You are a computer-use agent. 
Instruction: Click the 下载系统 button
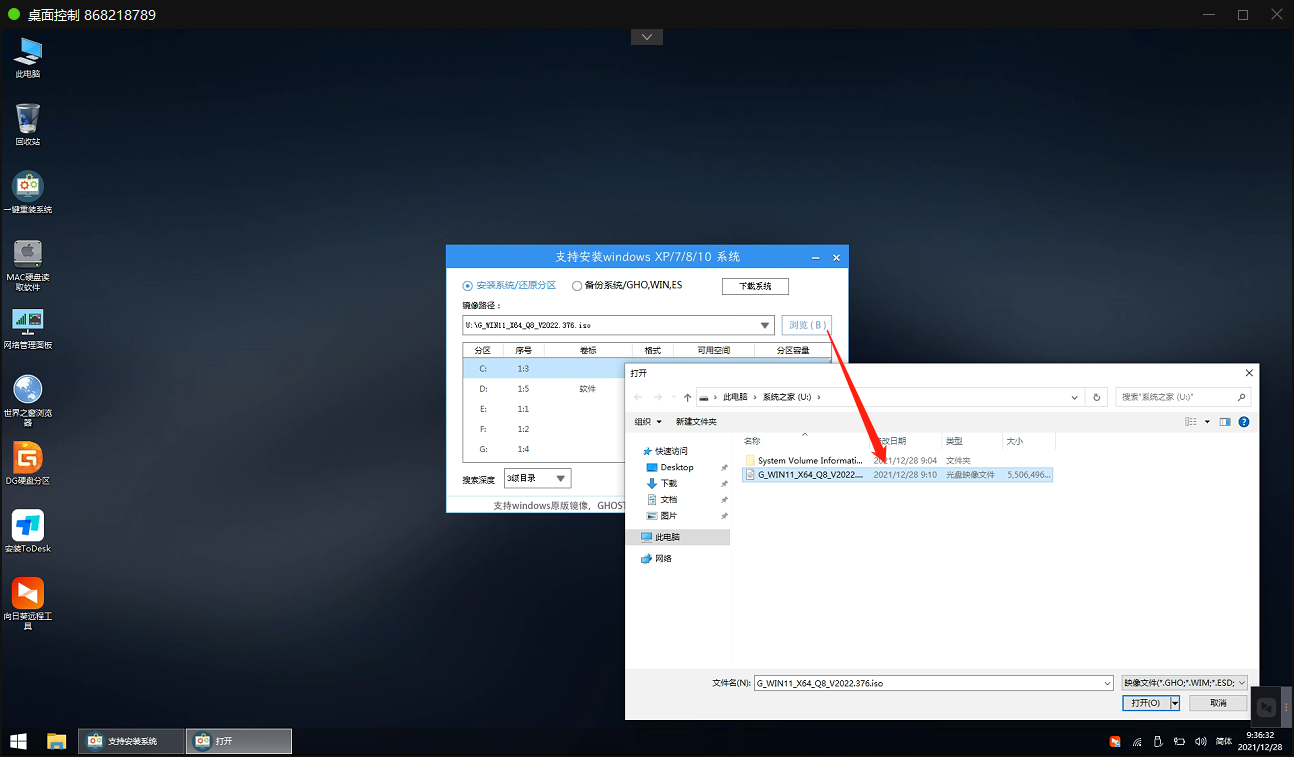[x=755, y=285]
